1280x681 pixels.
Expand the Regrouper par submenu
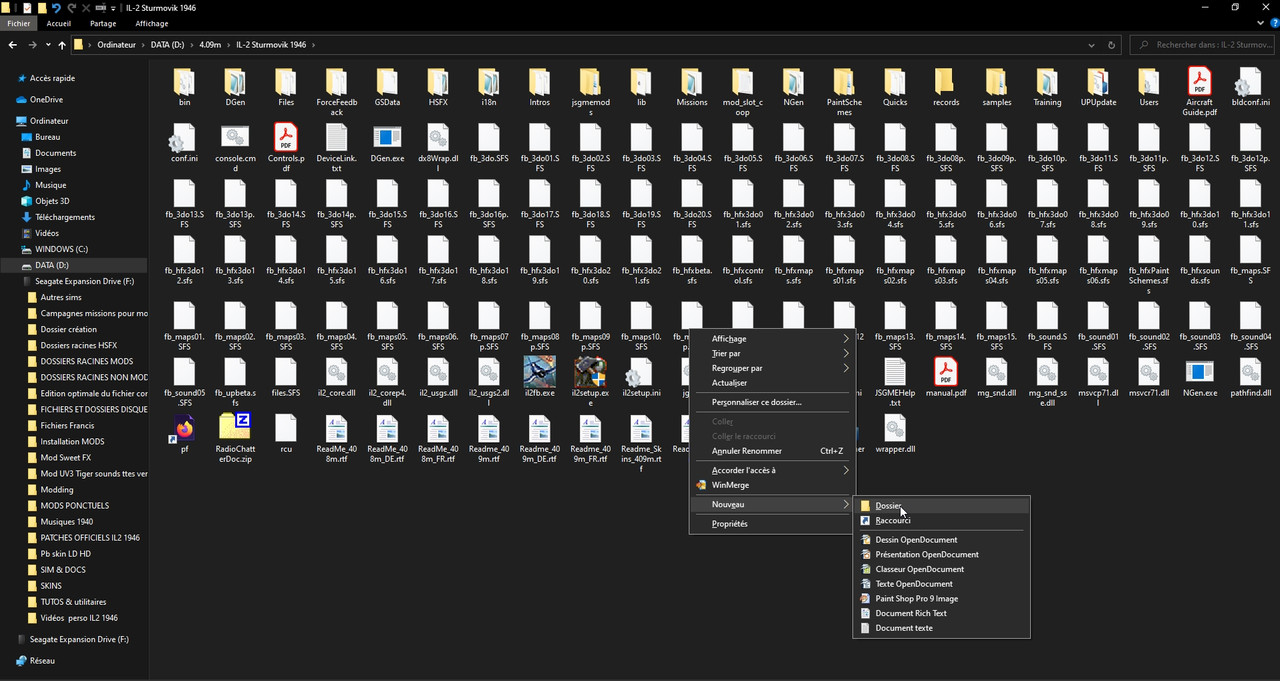tap(772, 368)
